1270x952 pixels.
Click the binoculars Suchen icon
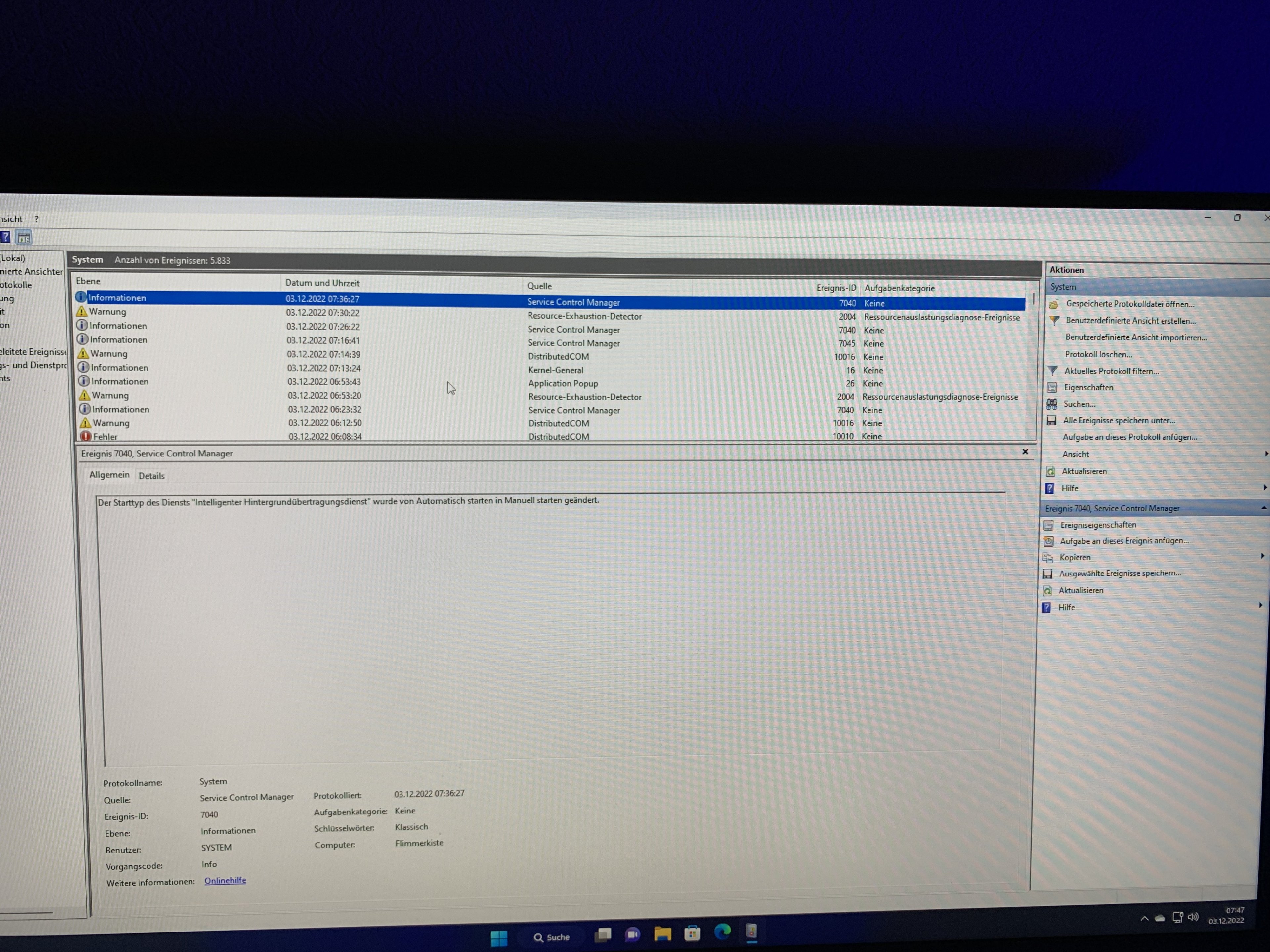click(1052, 404)
